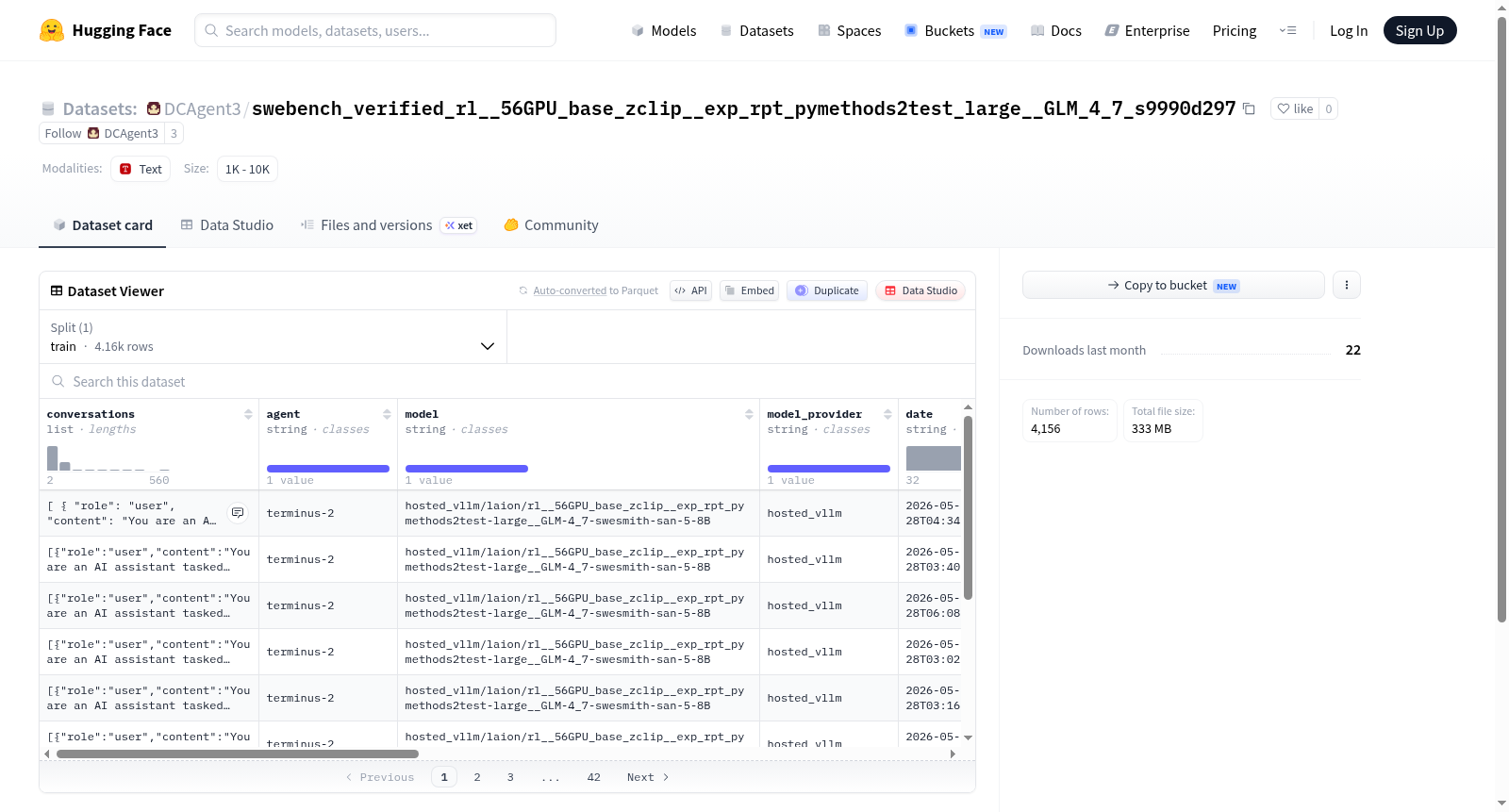The image size is (1509, 812).
Task: Open the Pricing page
Action: point(1235,30)
